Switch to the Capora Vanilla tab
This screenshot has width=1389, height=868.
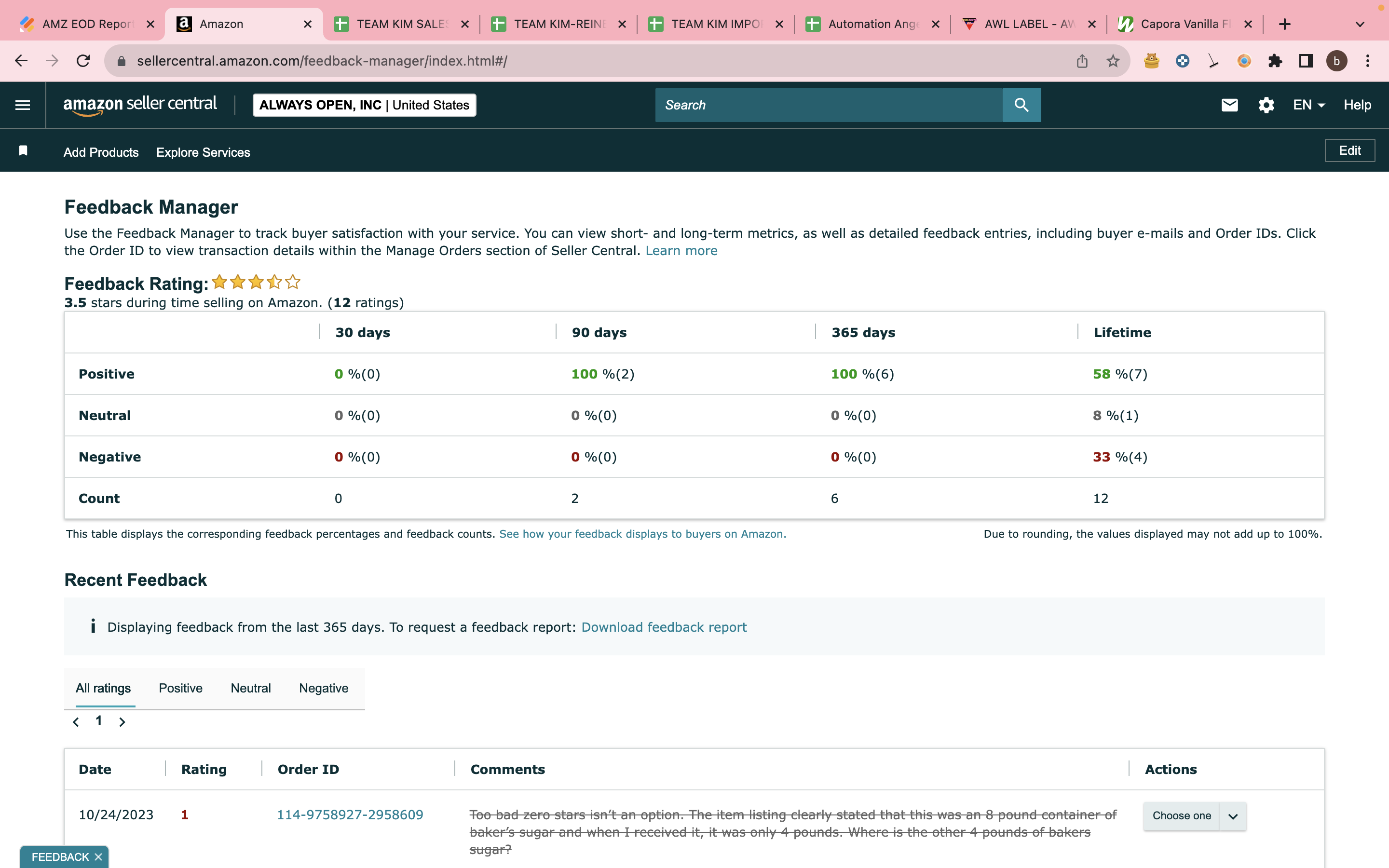(x=1186, y=24)
